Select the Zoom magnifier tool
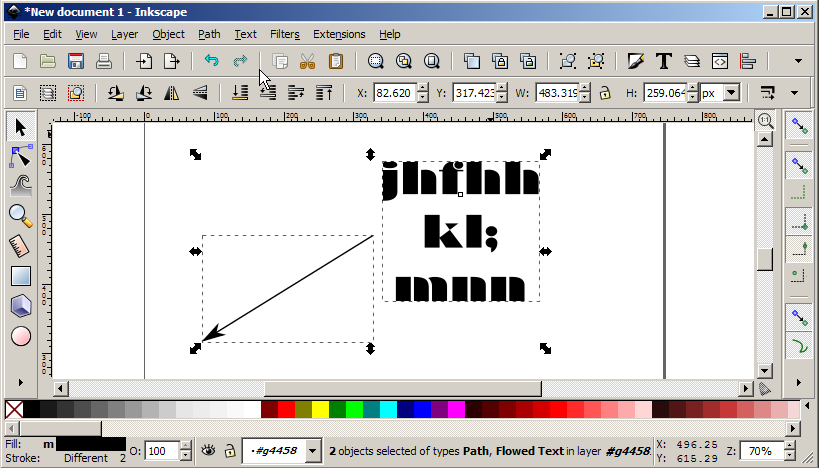 click(21, 216)
